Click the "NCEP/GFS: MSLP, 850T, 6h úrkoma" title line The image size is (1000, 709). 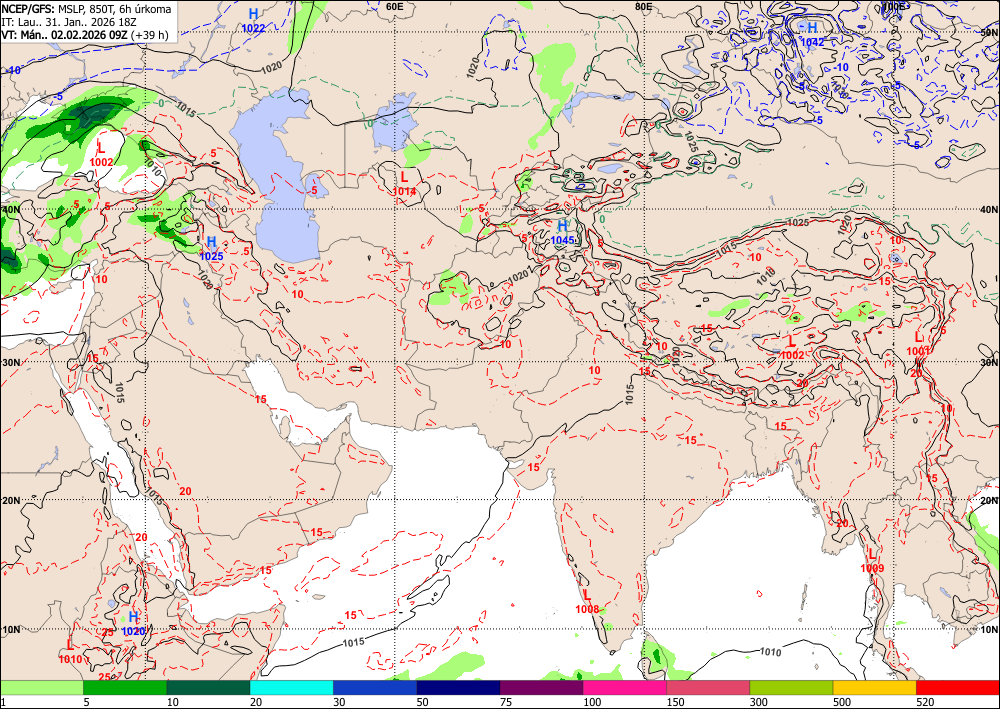pyautogui.click(x=86, y=9)
